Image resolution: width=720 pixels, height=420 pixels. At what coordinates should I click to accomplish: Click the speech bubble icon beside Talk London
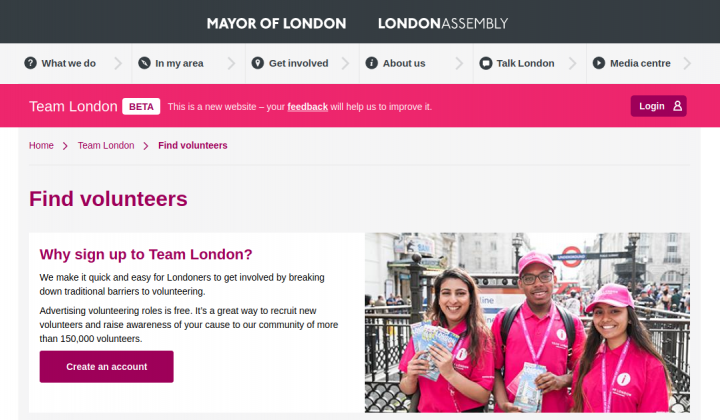(485, 63)
